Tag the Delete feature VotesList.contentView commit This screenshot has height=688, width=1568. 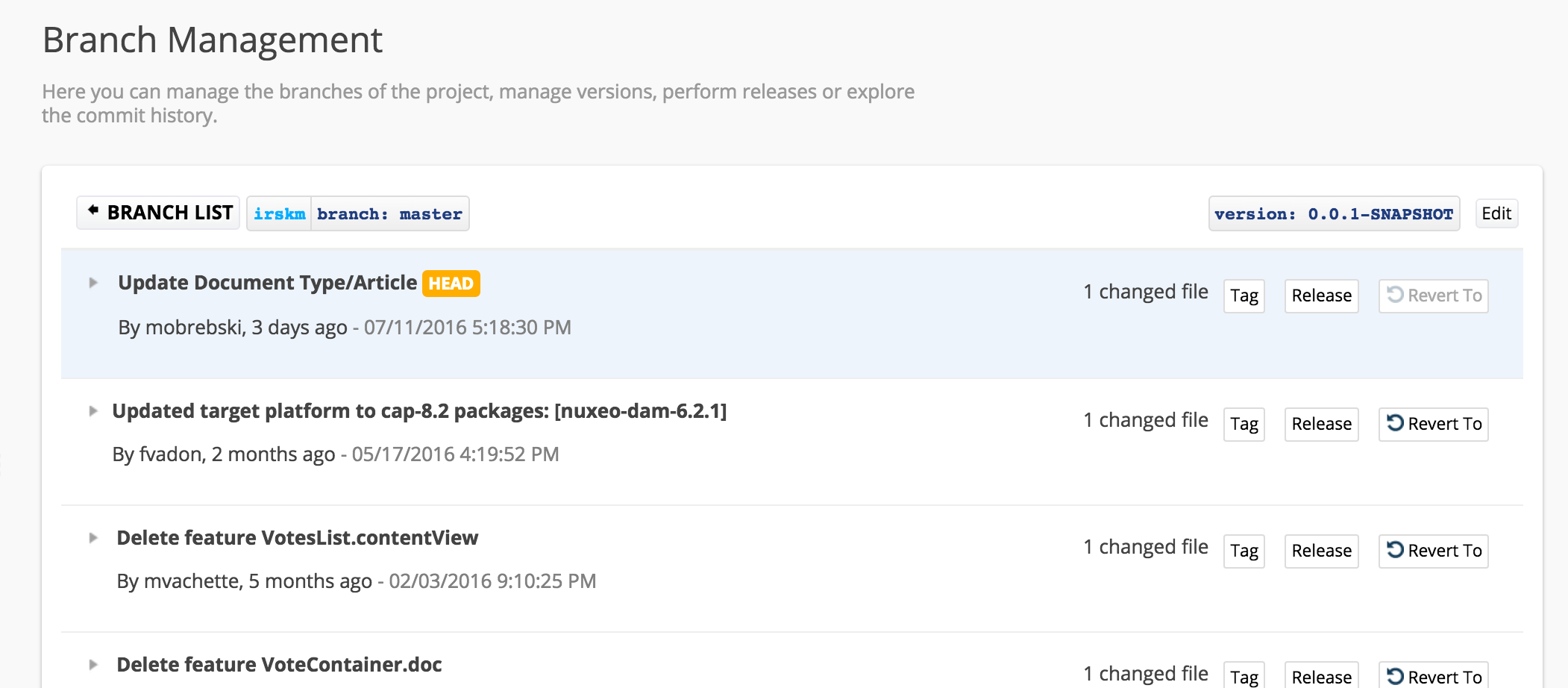(x=1244, y=551)
